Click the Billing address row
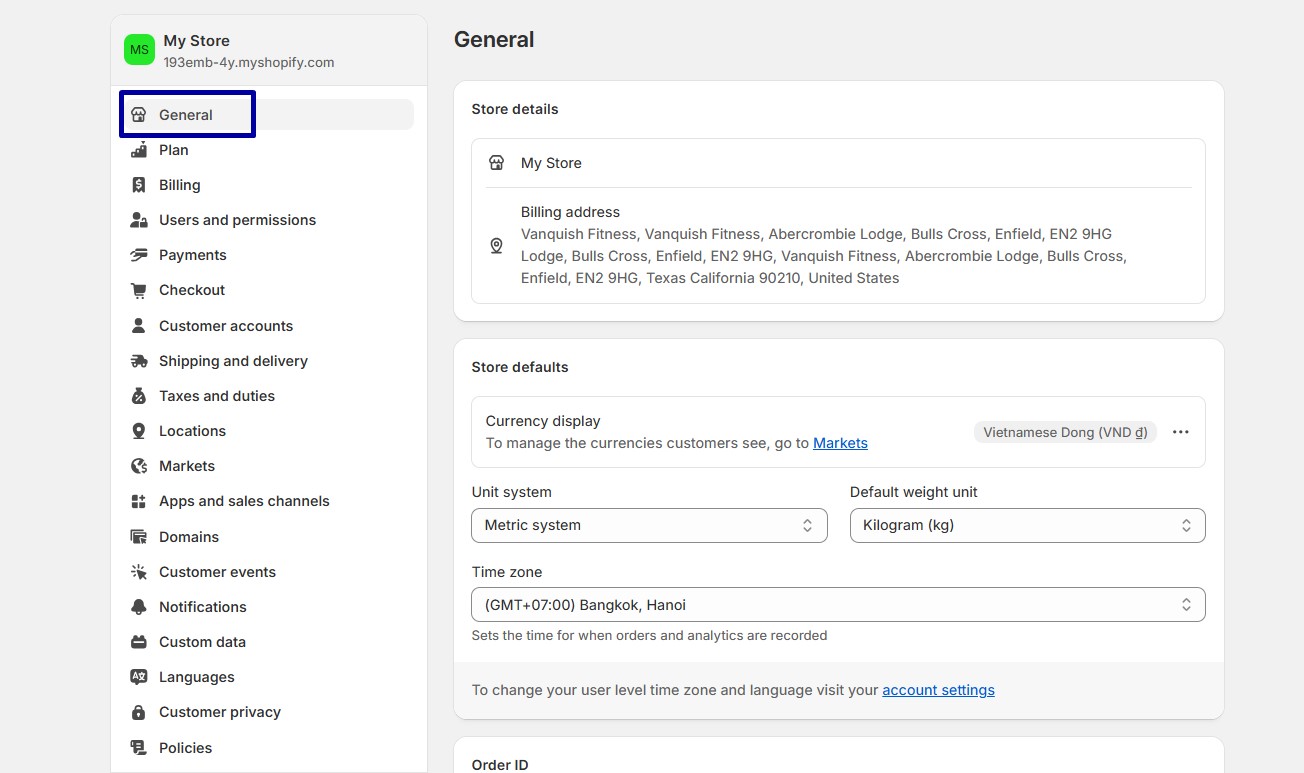This screenshot has height=773, width=1304. (838, 245)
